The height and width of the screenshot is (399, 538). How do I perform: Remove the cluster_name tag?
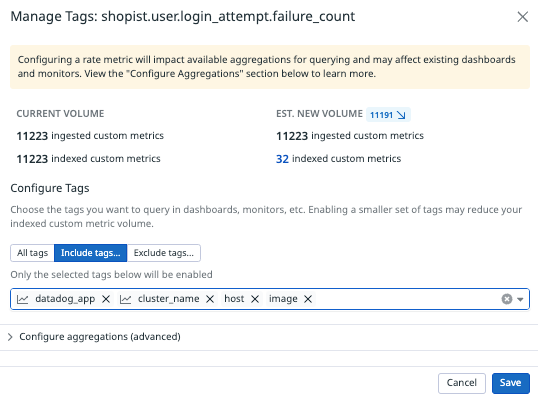pyautogui.click(x=210, y=299)
